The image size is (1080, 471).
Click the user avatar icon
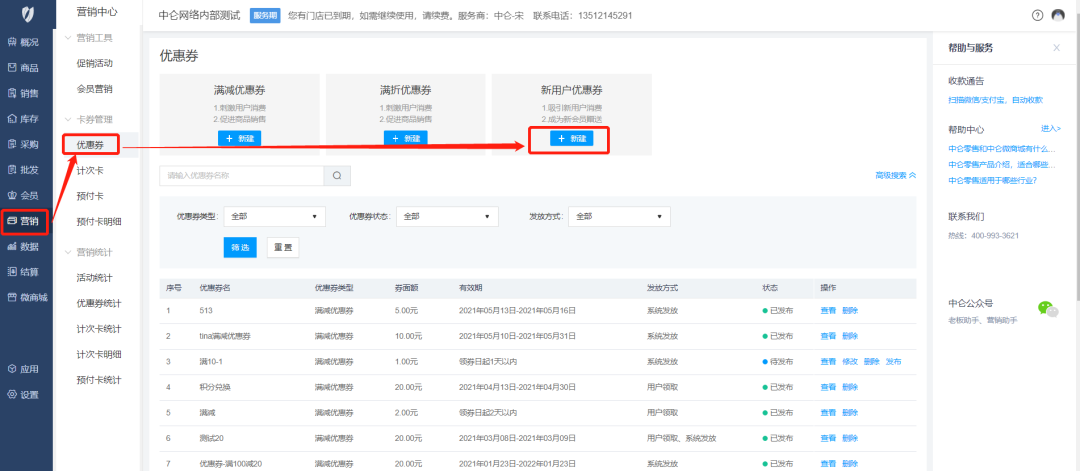tap(1059, 15)
